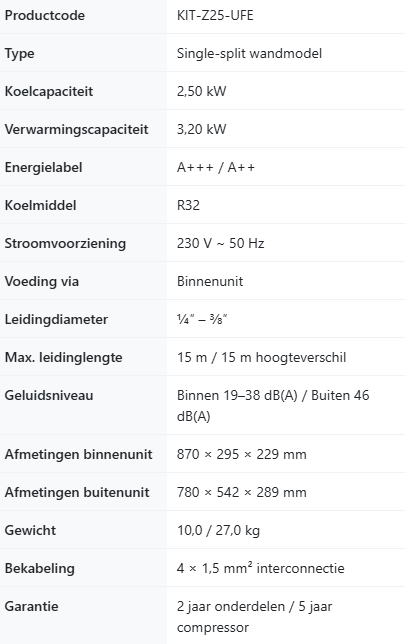Viewport: 411px width, 644px height.
Task: Click the Binnenunit power supply value
Action: click(x=210, y=281)
